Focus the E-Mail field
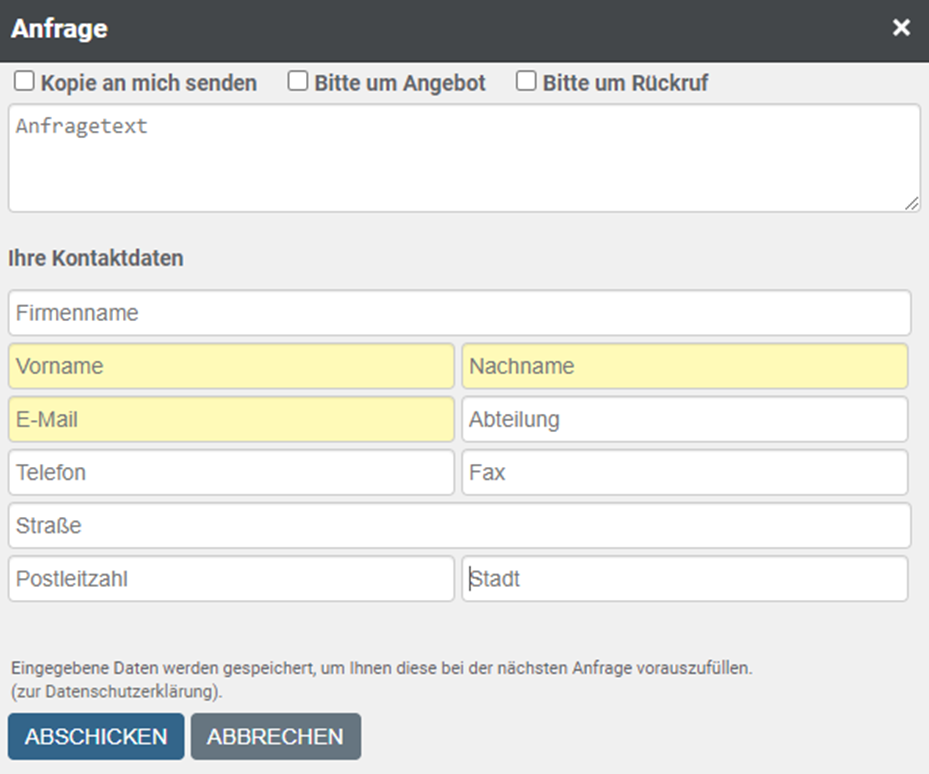This screenshot has height=774, width=929. pyautogui.click(x=231, y=420)
